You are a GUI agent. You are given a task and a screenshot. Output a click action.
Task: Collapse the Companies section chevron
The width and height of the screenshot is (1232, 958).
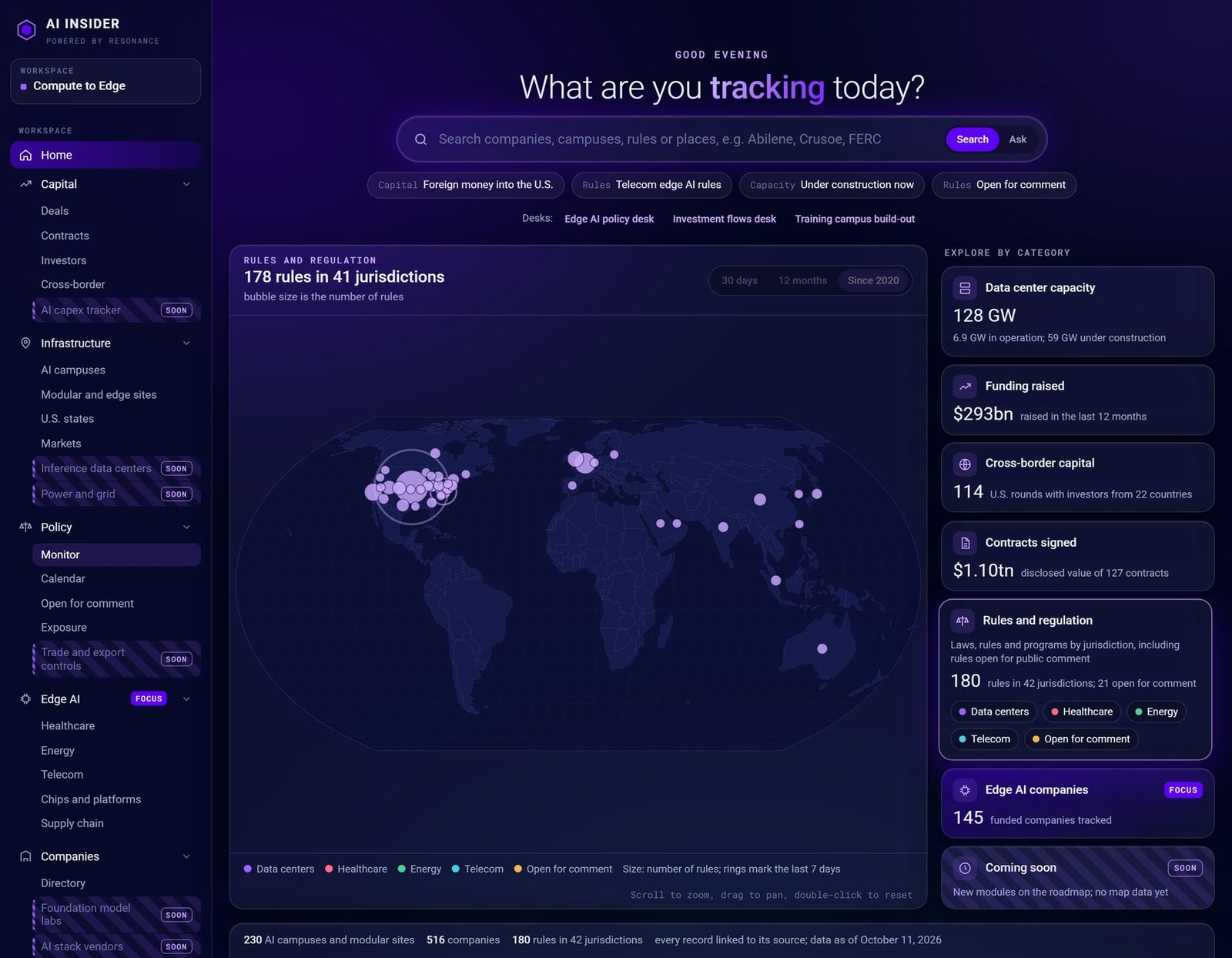pyautogui.click(x=186, y=856)
